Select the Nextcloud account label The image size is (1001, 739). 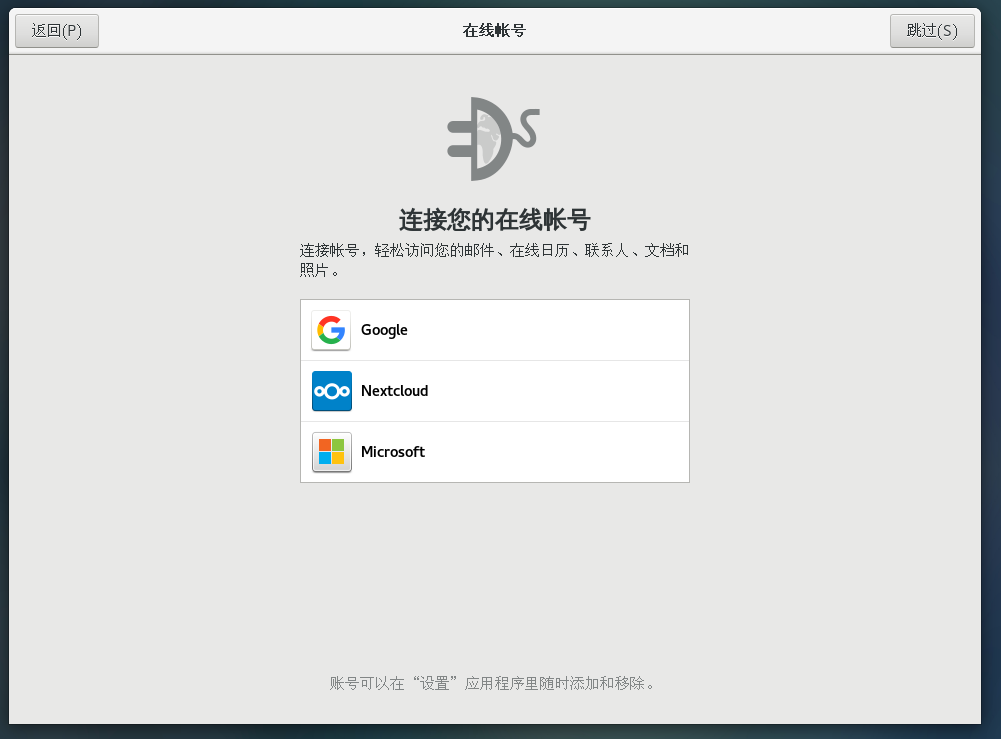click(395, 391)
